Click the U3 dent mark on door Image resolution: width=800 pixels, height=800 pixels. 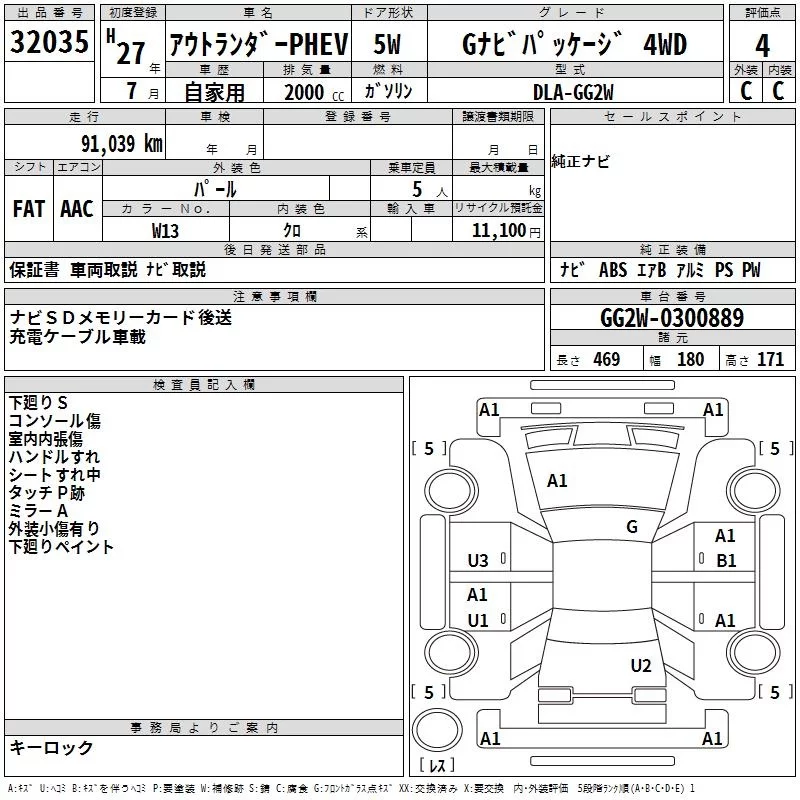pyautogui.click(x=478, y=561)
